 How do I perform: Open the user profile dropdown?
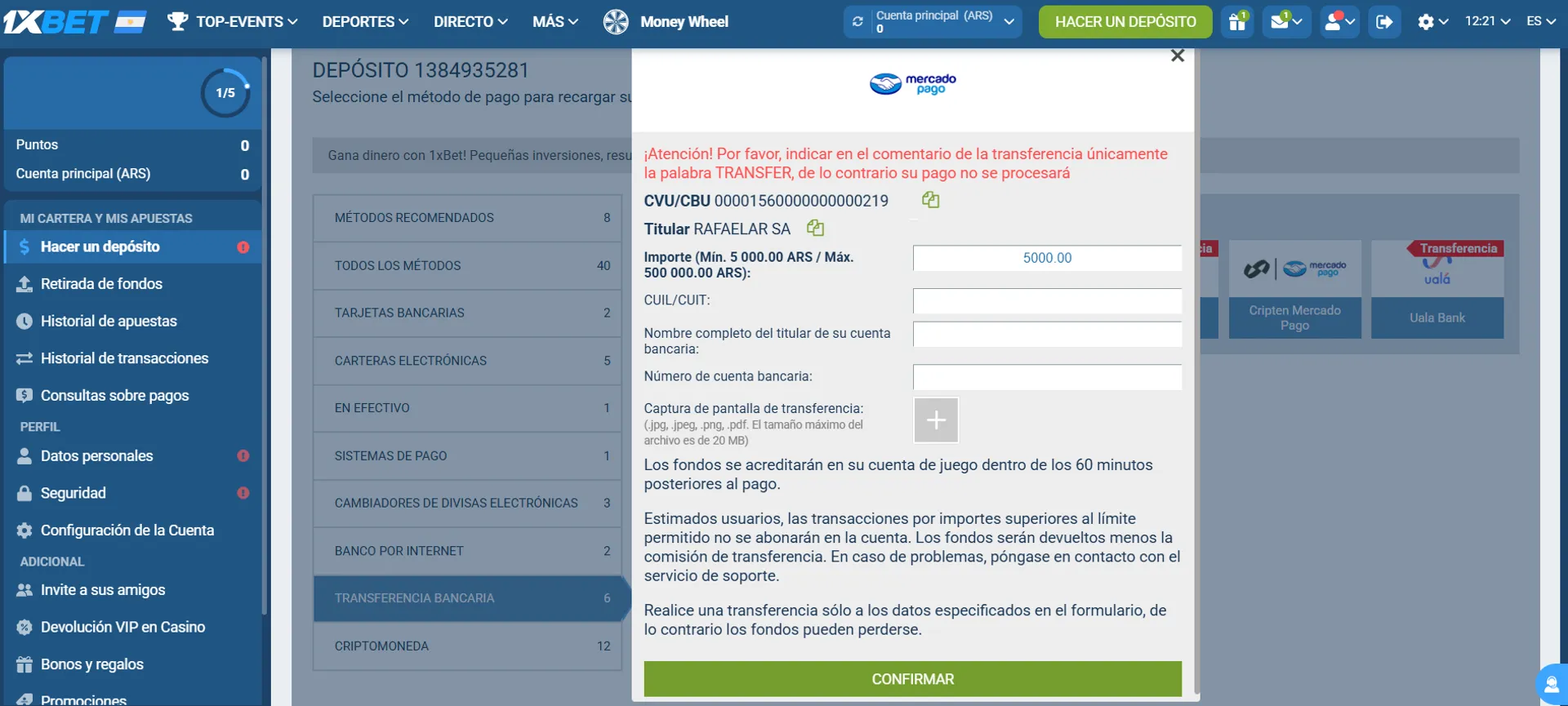click(1339, 22)
